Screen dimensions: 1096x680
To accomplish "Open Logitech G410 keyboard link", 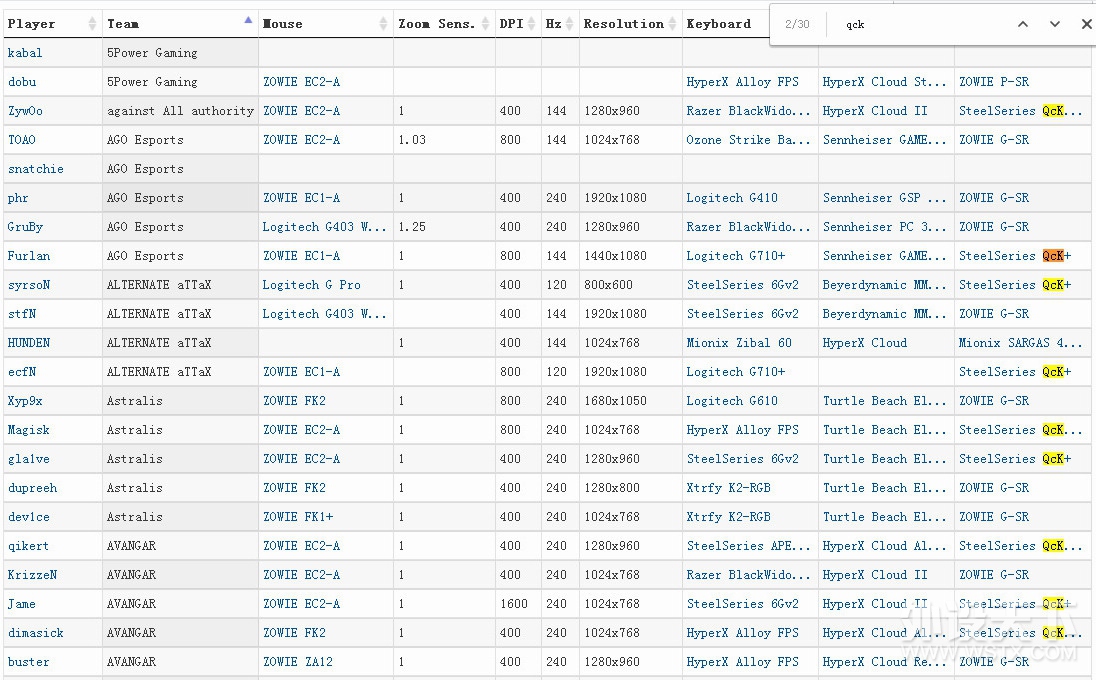I will [732, 198].
